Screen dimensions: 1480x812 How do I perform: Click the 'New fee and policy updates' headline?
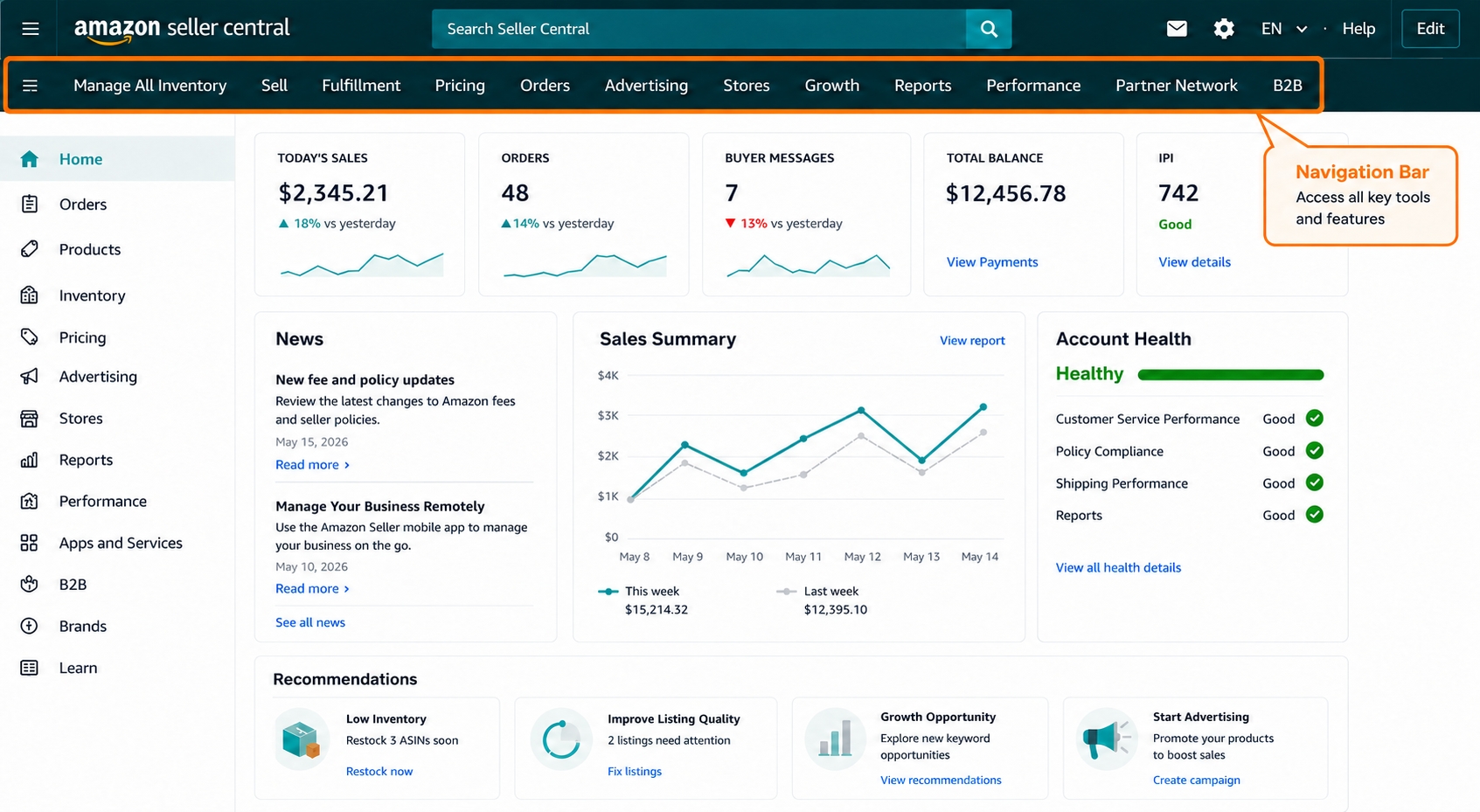365,380
